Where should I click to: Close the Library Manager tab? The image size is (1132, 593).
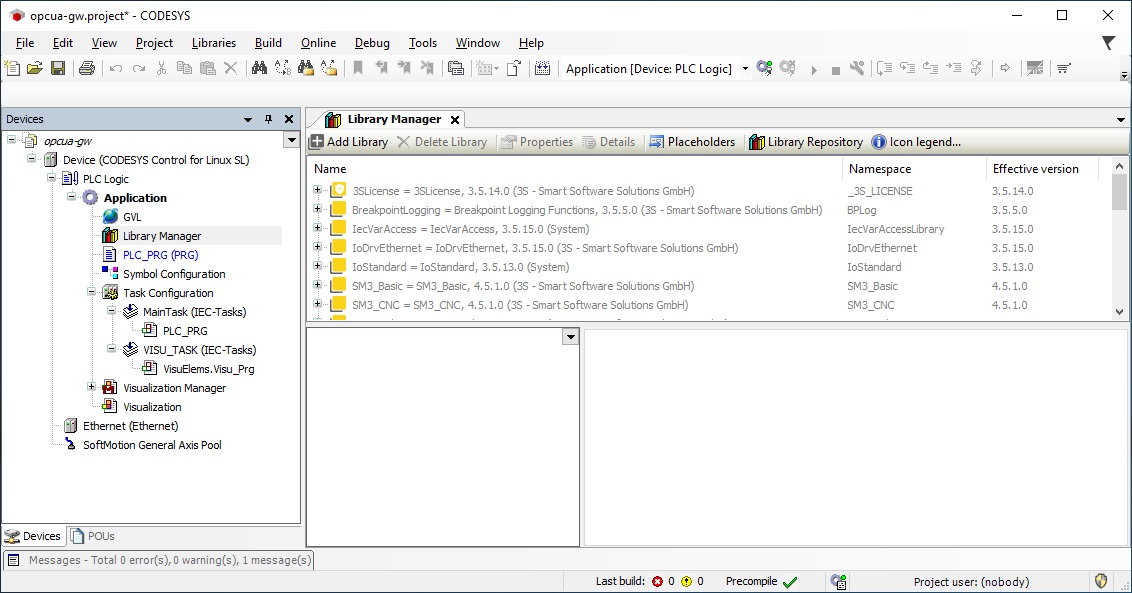coord(455,120)
